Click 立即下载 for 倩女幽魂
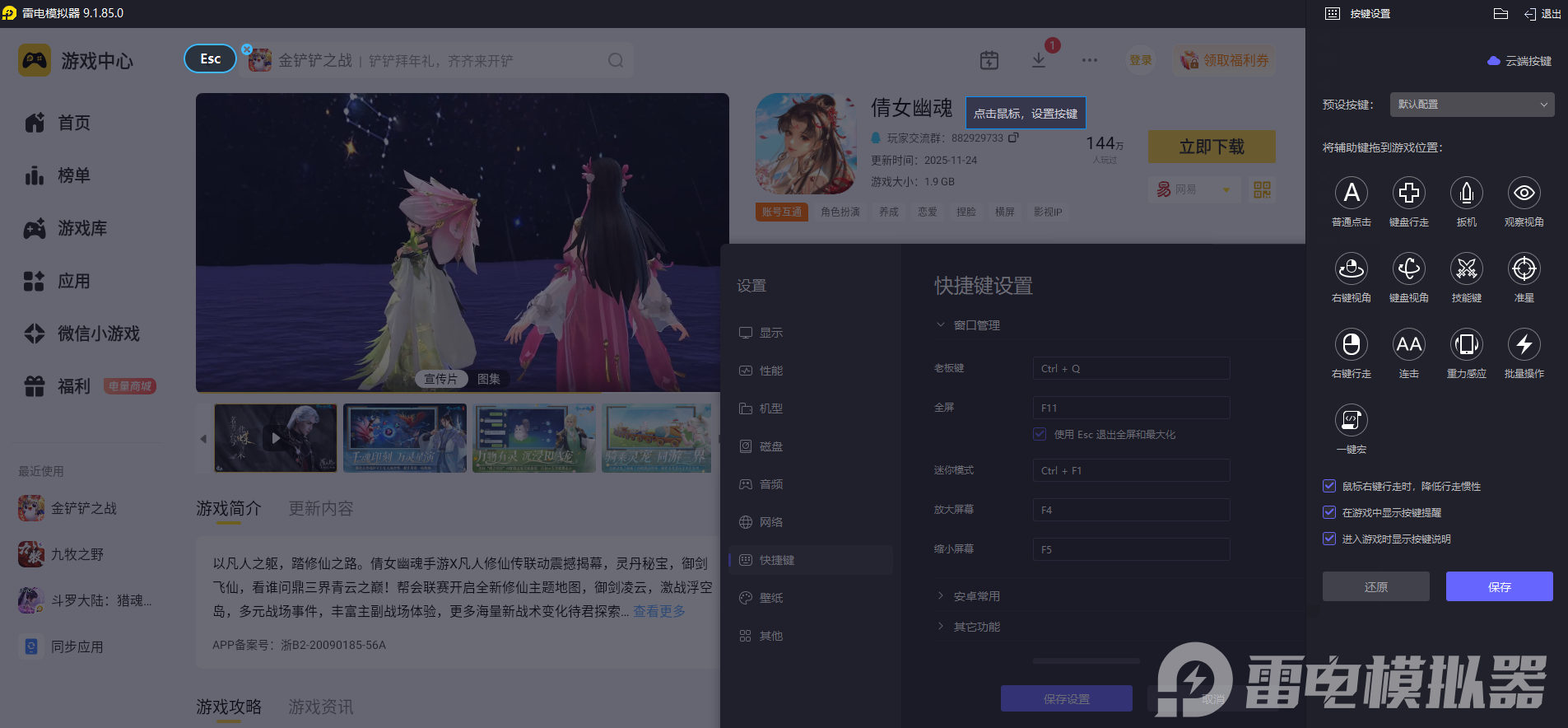Image resolution: width=1568 pixels, height=728 pixels. tap(1212, 147)
